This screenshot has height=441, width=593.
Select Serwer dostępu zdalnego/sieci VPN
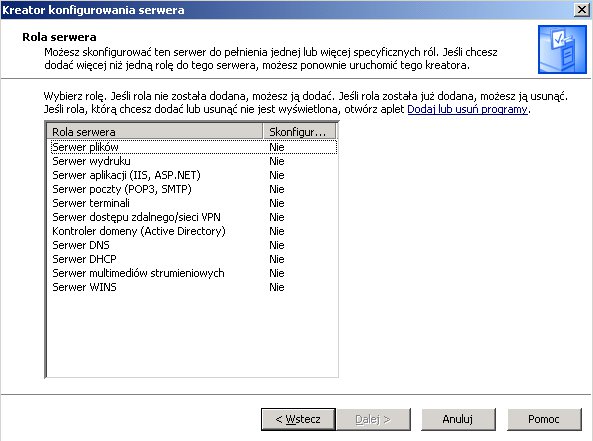pos(194,217)
